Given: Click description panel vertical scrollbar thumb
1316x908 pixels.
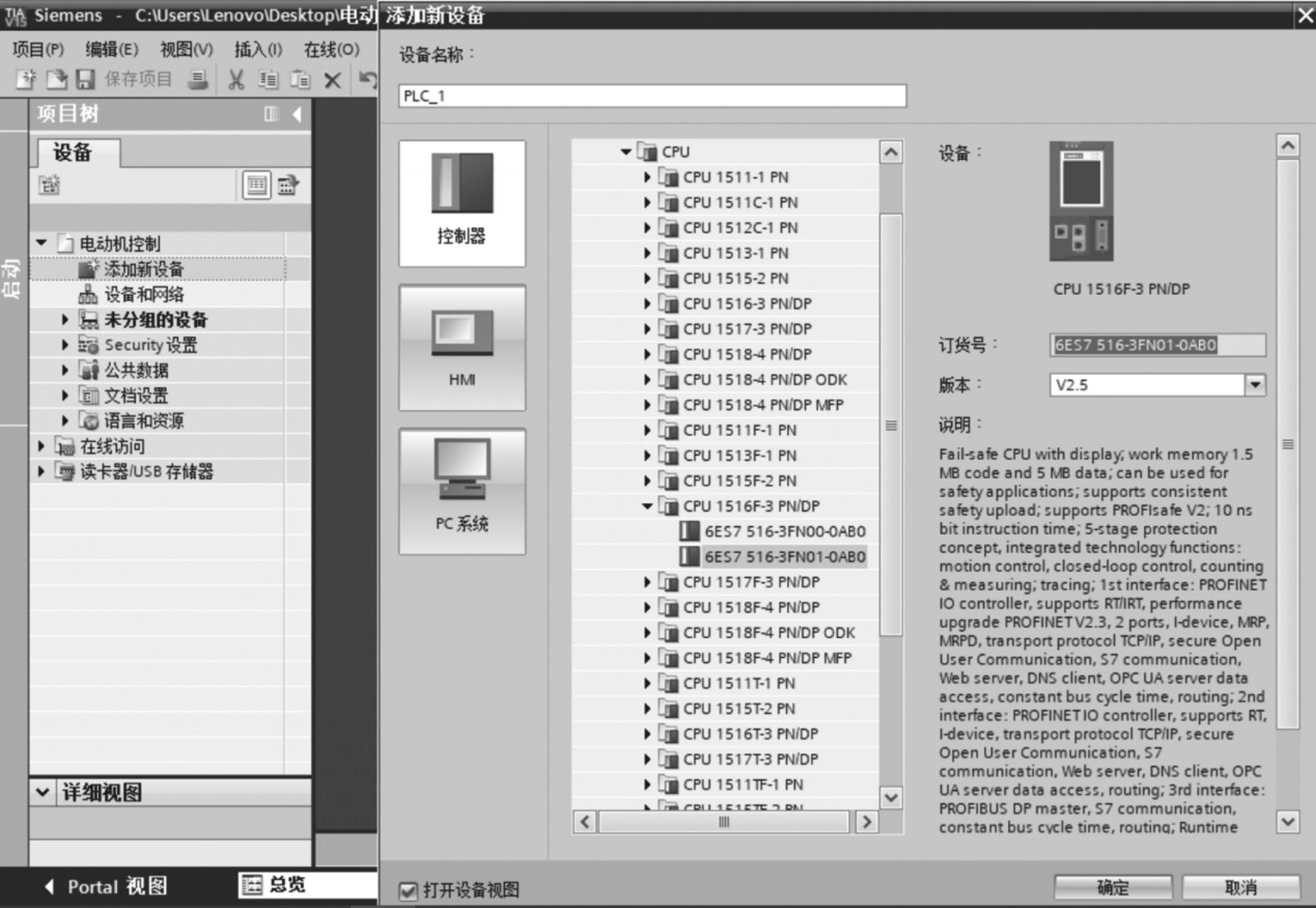Looking at the screenshot, I should [x=1288, y=444].
